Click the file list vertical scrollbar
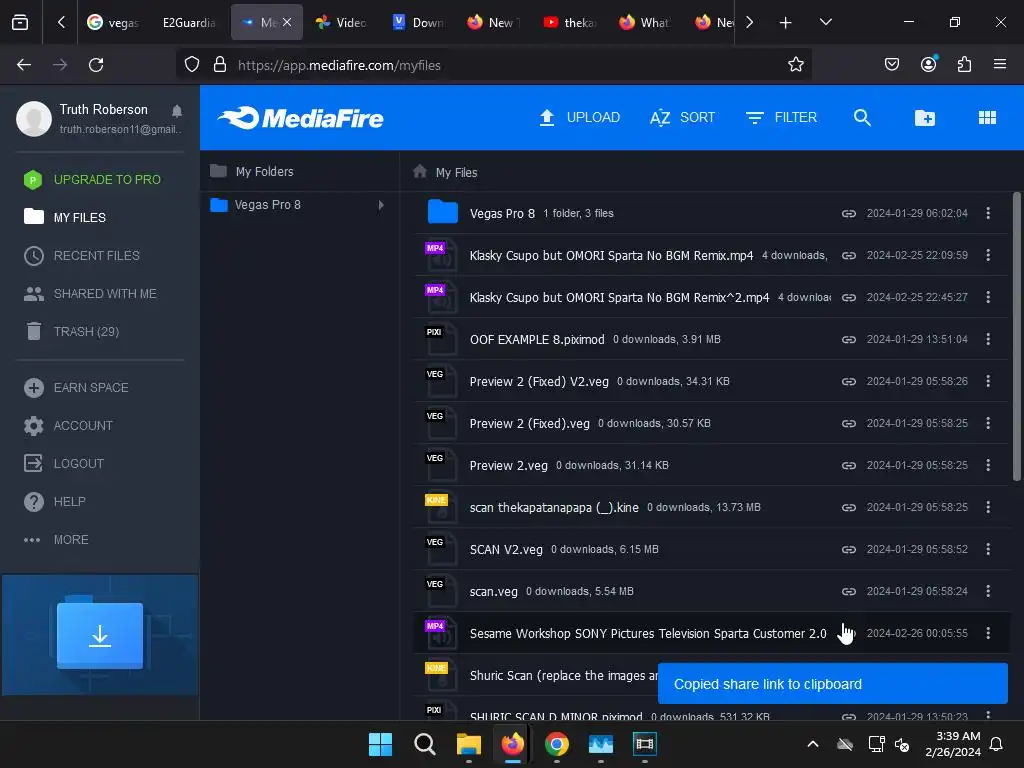The height and width of the screenshot is (768, 1024). coord(1016,336)
